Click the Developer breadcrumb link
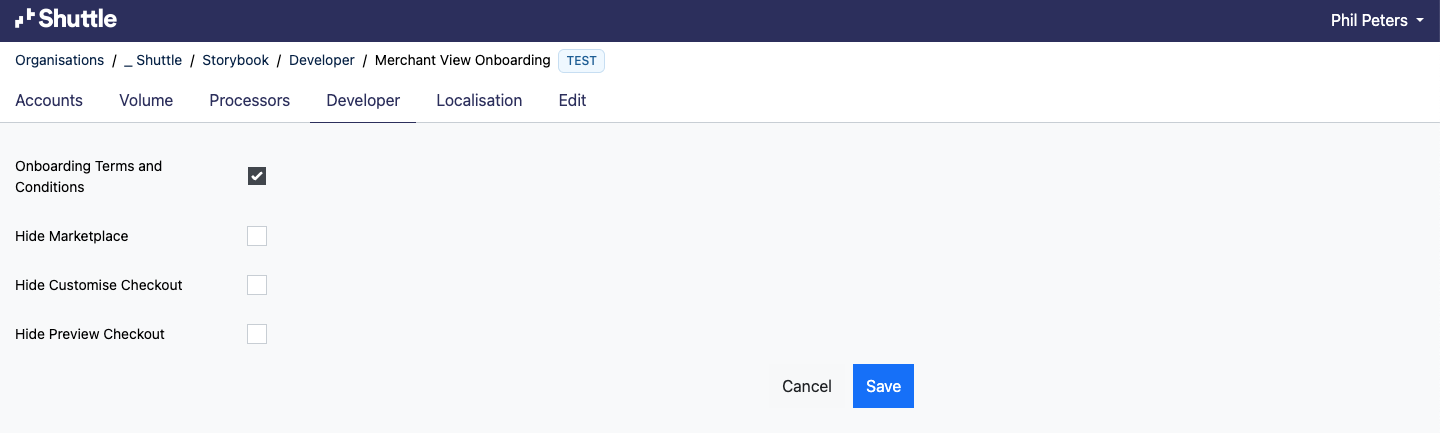The image size is (1440, 433). coord(322,60)
